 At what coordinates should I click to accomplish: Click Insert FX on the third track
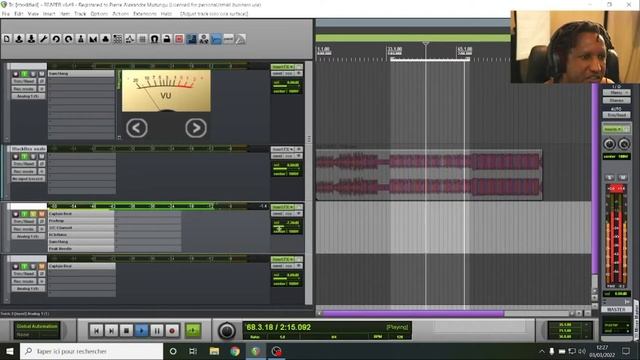click(x=282, y=207)
